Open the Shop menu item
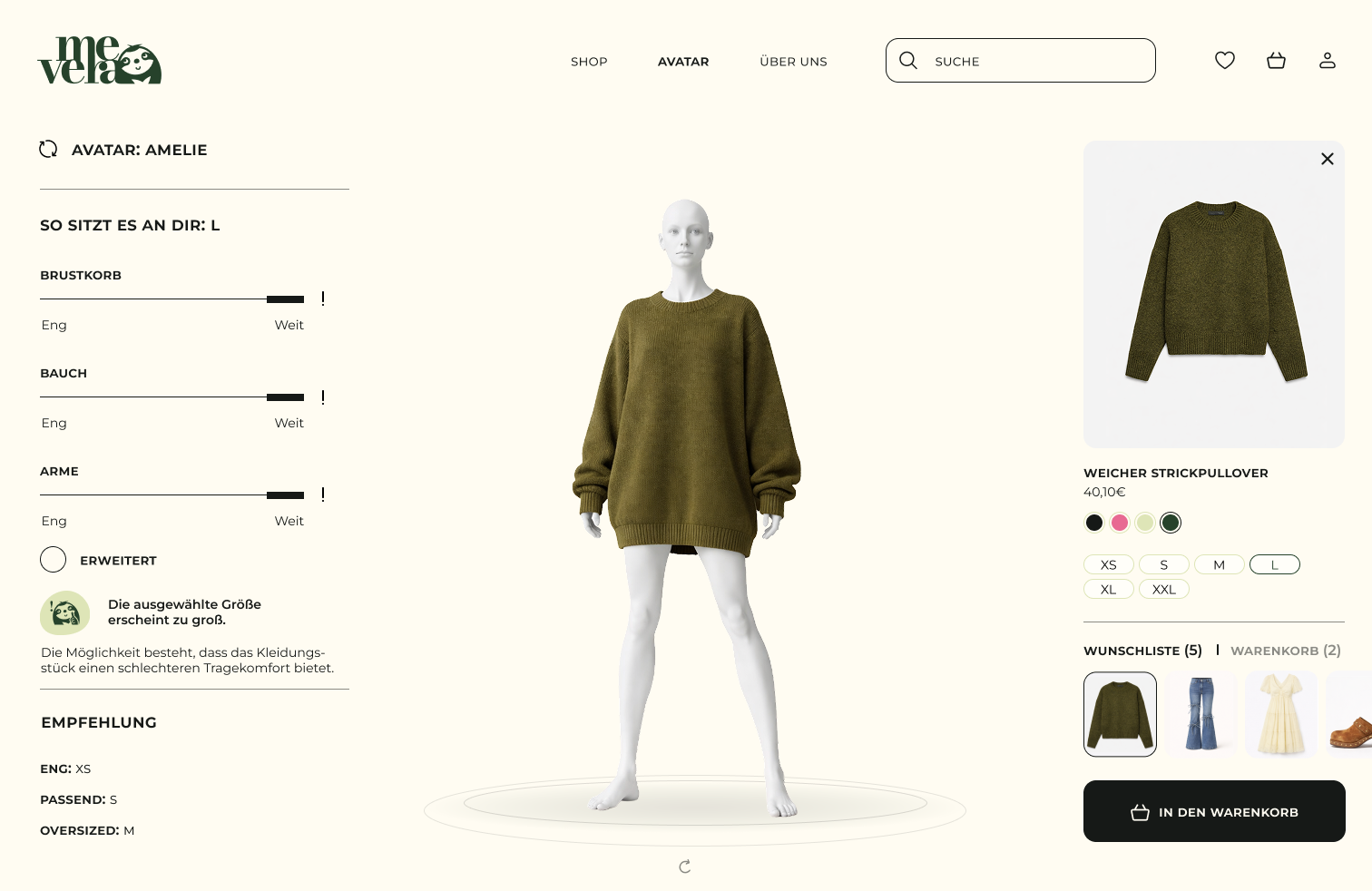The image size is (1372, 891). coord(589,62)
